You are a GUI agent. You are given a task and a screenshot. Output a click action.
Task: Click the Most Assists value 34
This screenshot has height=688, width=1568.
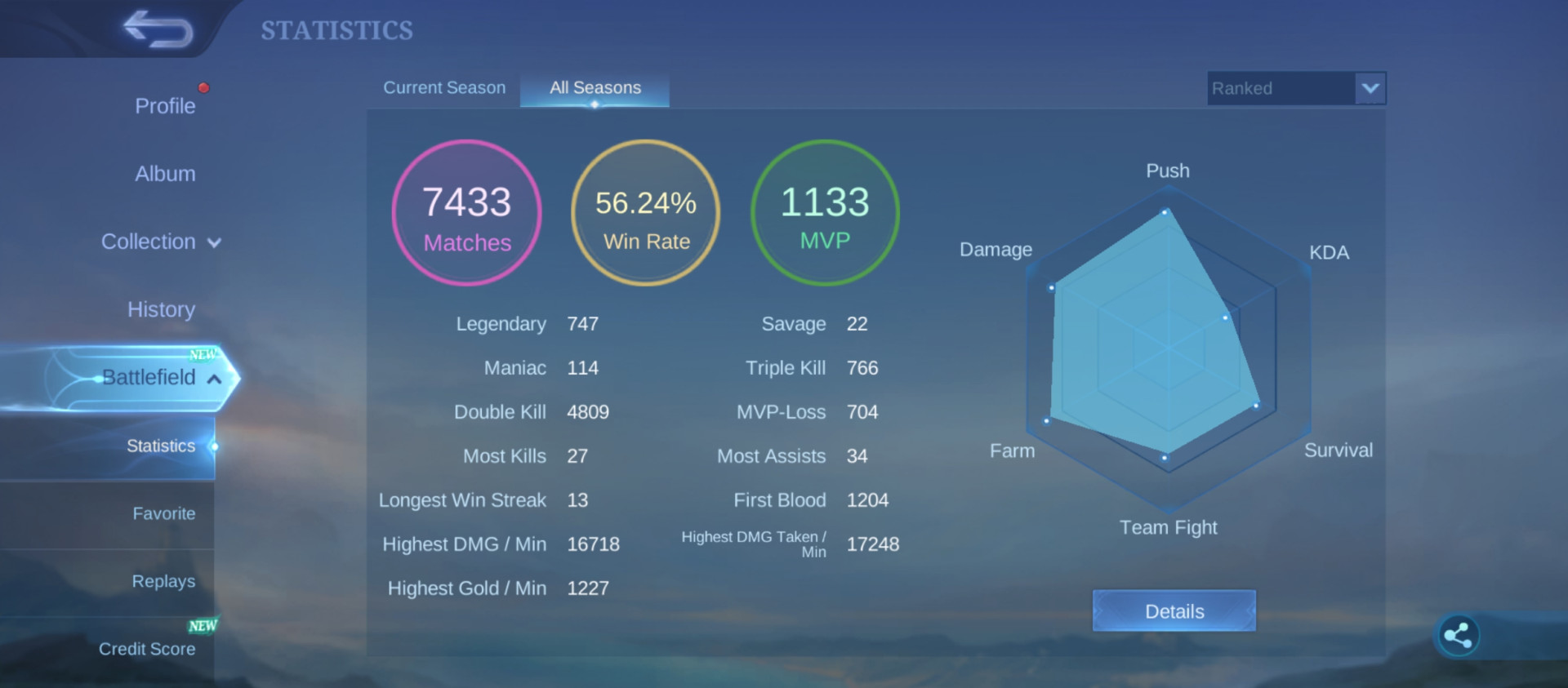click(x=857, y=456)
